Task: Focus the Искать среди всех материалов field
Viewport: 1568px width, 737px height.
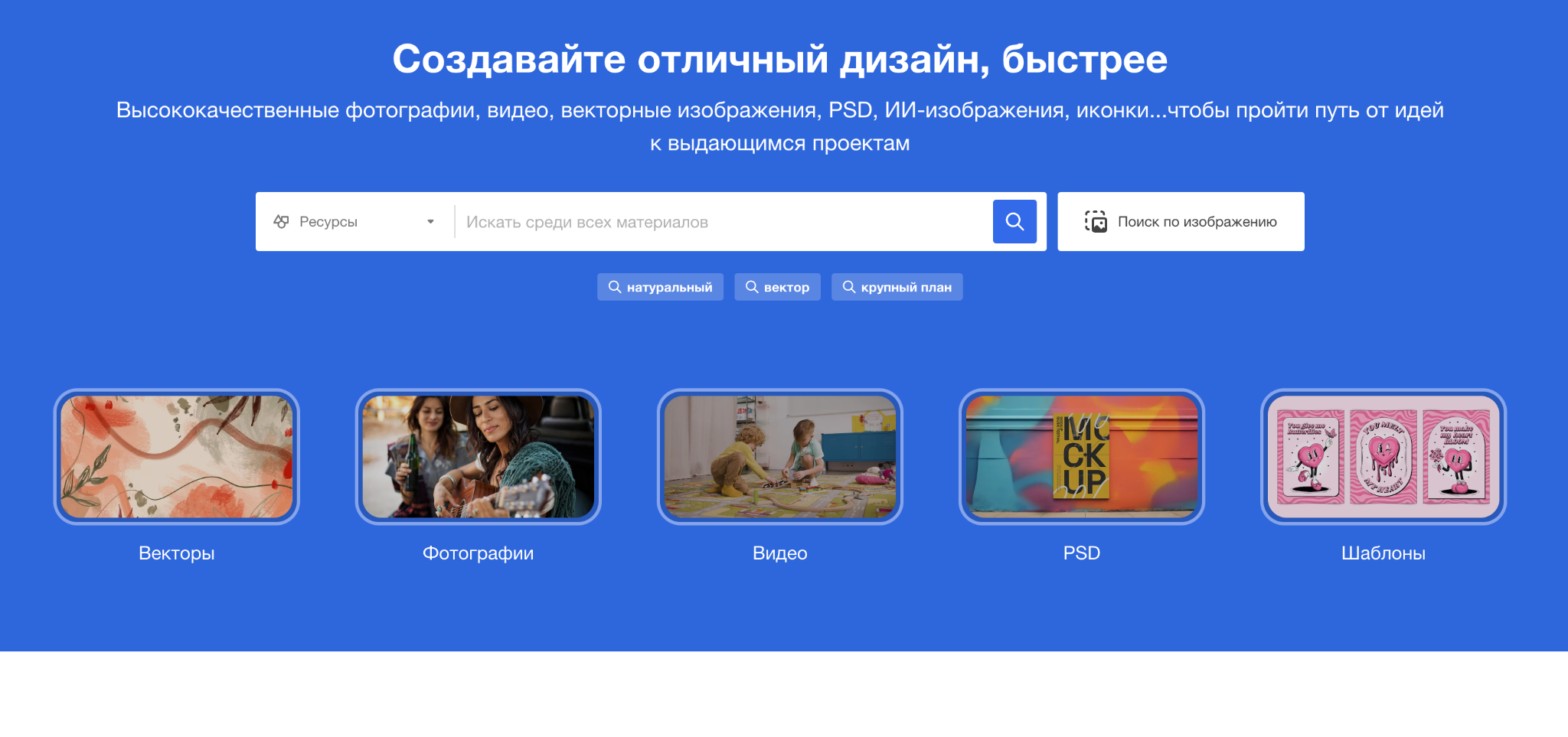Action: point(723,222)
